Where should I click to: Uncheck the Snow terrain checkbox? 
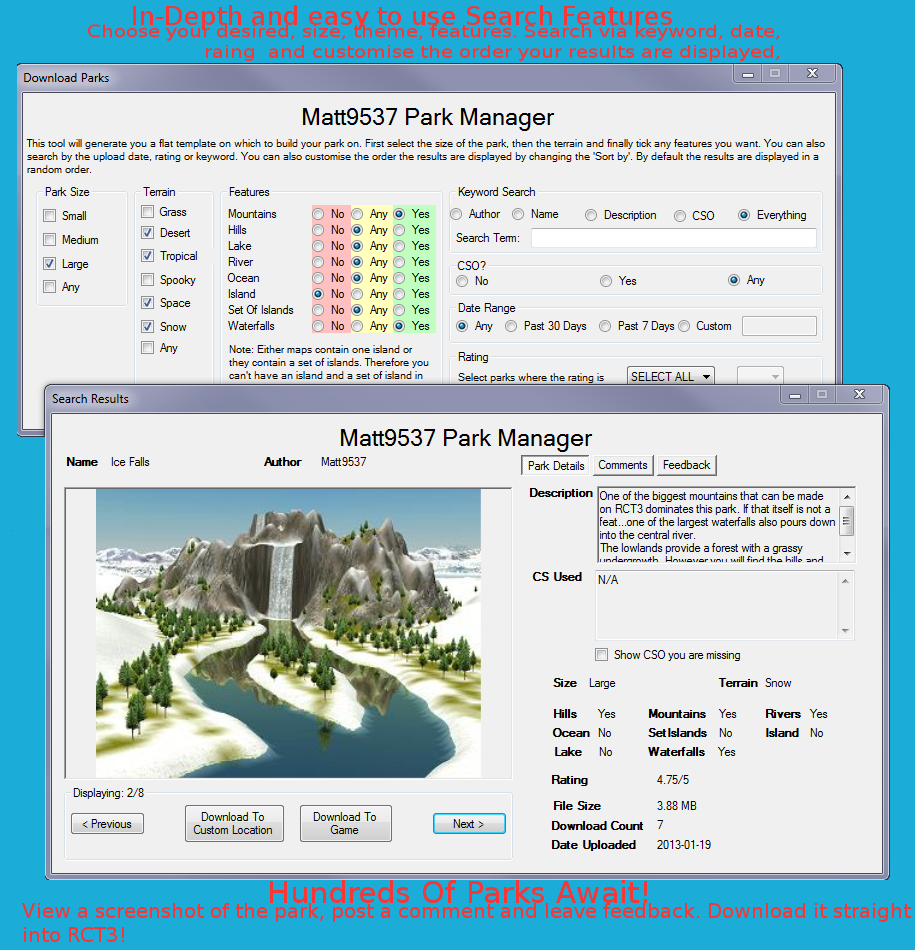(x=147, y=327)
